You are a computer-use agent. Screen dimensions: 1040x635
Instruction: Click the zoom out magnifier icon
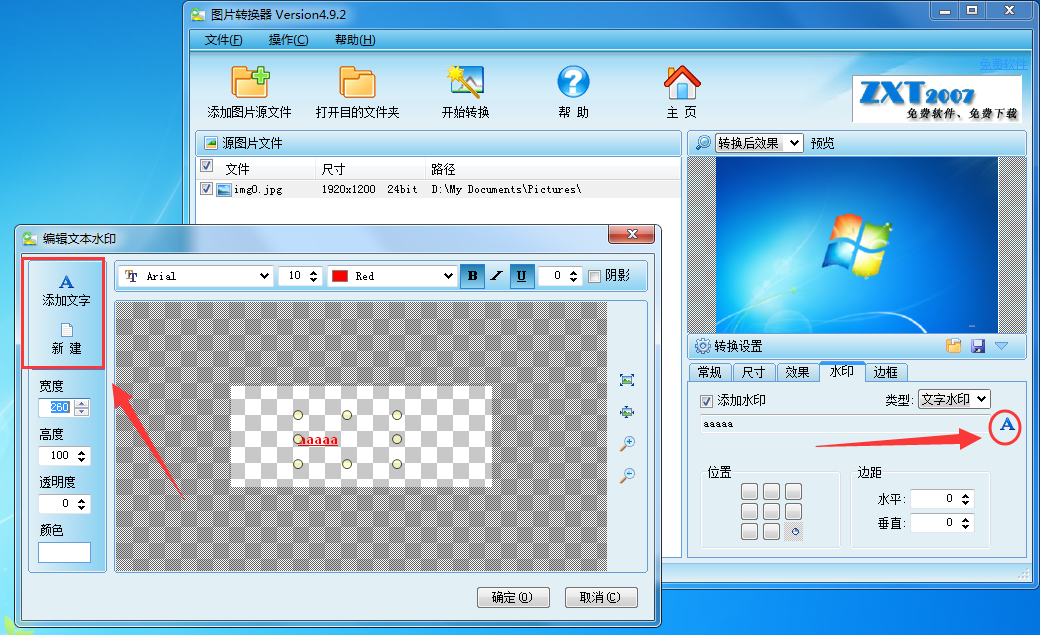click(x=627, y=475)
